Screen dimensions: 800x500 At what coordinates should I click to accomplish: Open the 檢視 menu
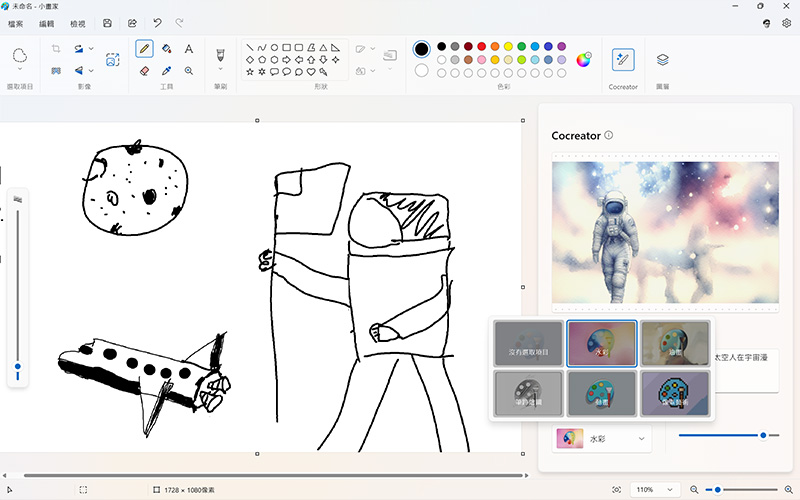click(78, 23)
